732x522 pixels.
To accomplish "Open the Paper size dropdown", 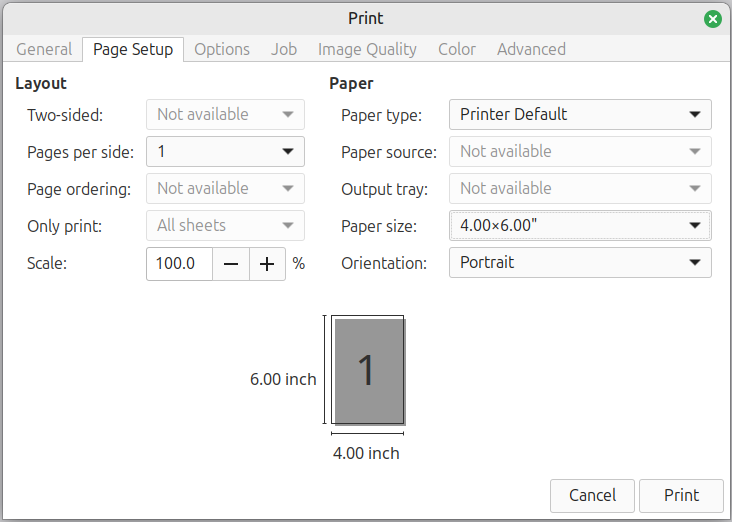I will coord(580,225).
